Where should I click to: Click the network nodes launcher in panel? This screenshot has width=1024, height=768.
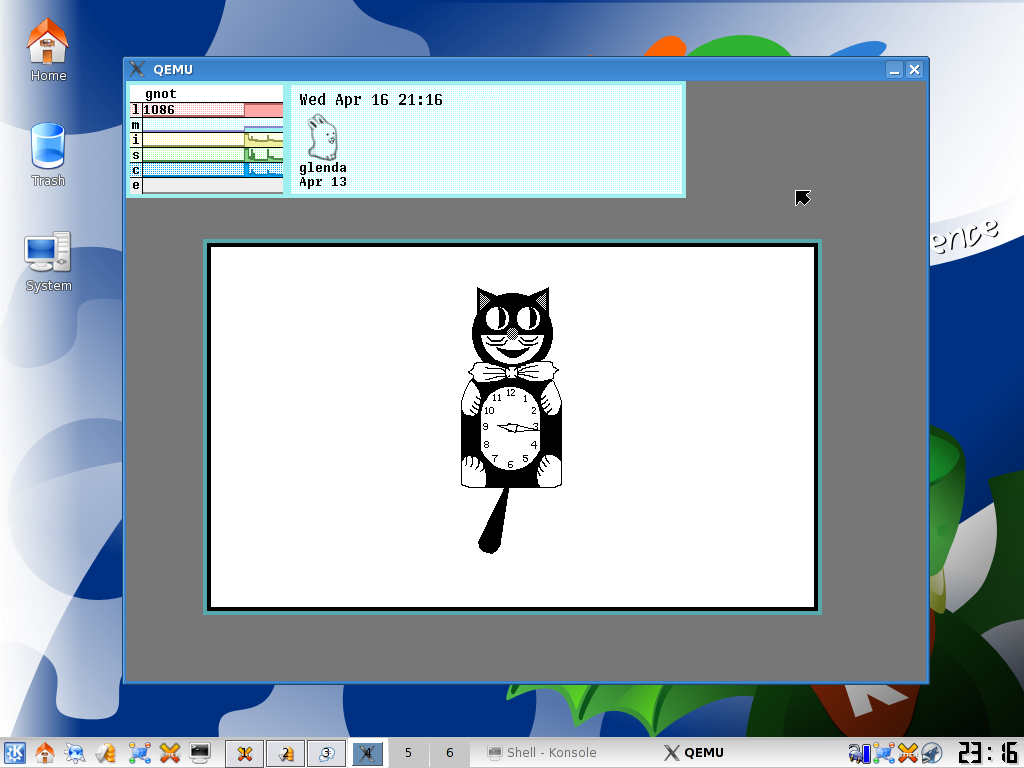pos(138,753)
